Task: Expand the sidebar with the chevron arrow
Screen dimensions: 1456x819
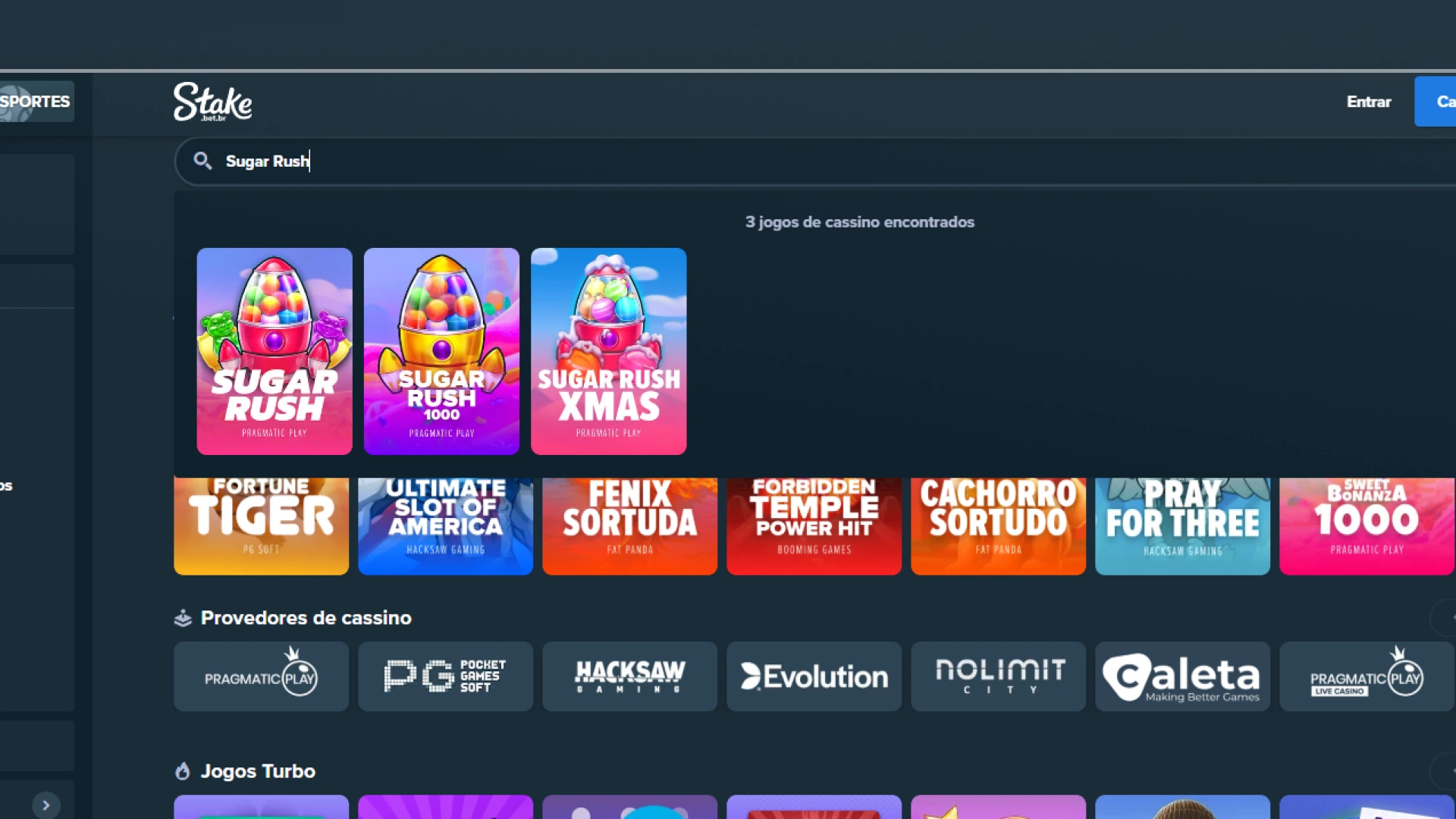Action: pyautogui.click(x=45, y=805)
